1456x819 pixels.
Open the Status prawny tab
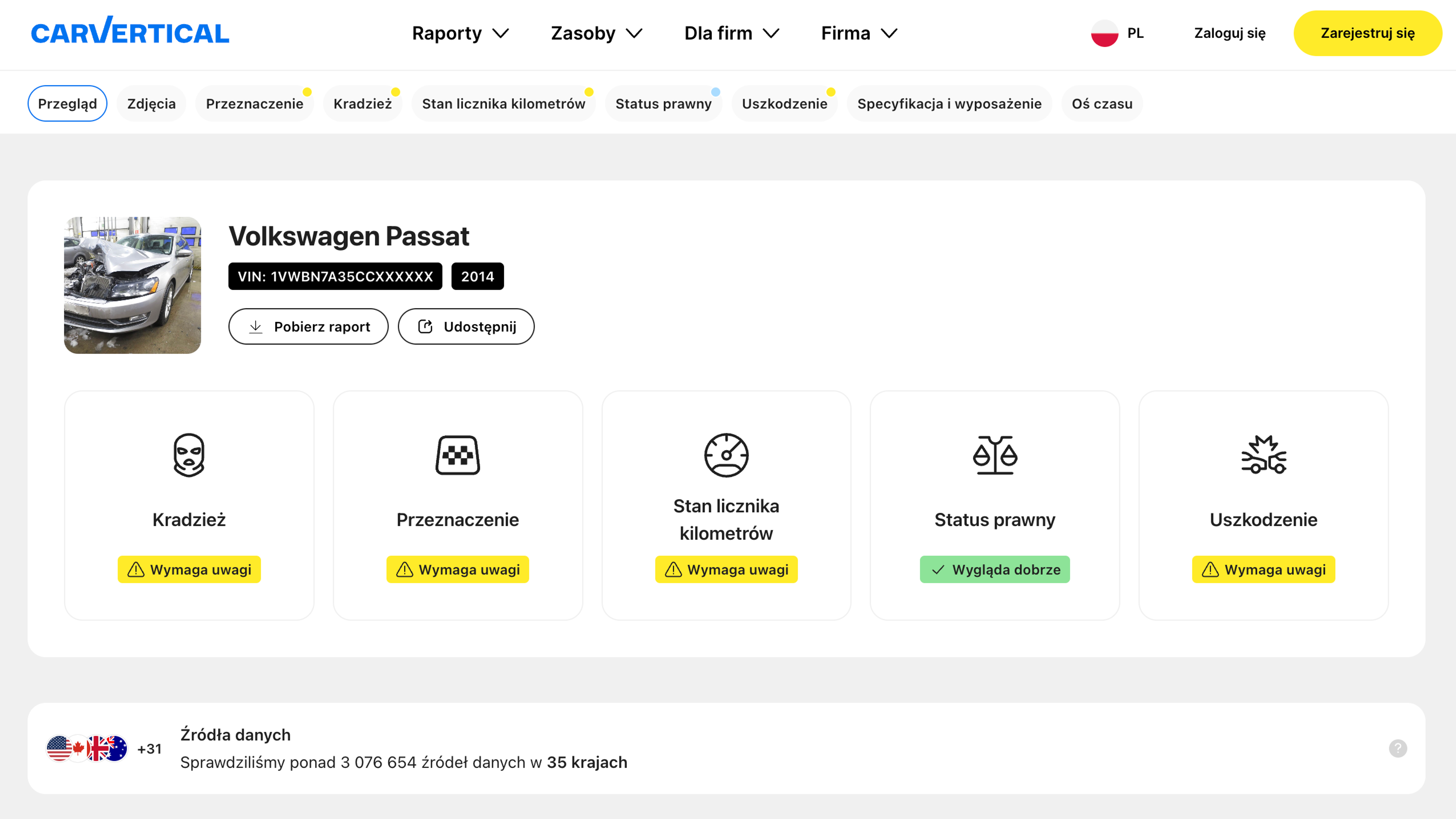[663, 103]
